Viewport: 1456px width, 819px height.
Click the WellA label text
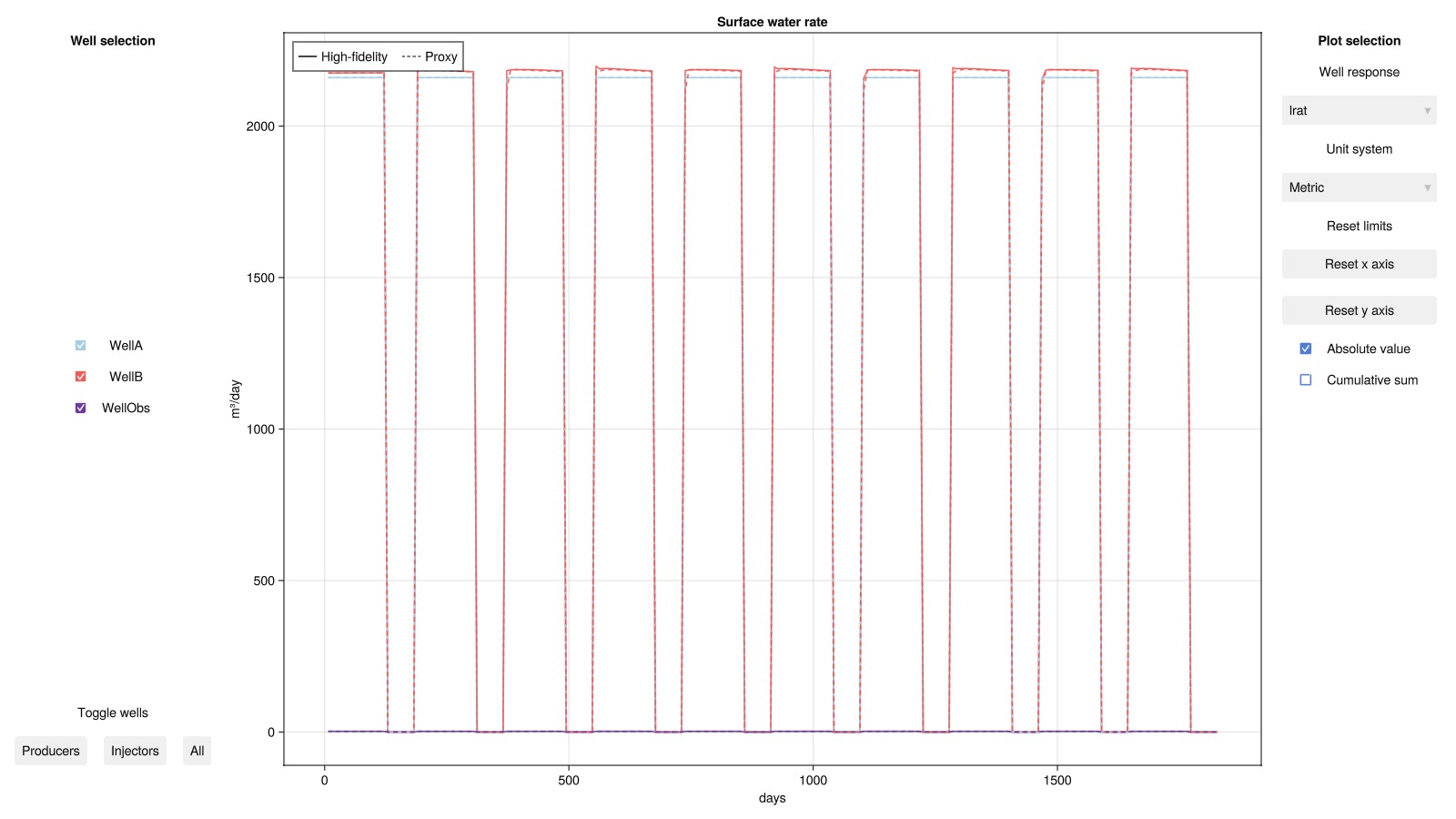tap(126, 346)
